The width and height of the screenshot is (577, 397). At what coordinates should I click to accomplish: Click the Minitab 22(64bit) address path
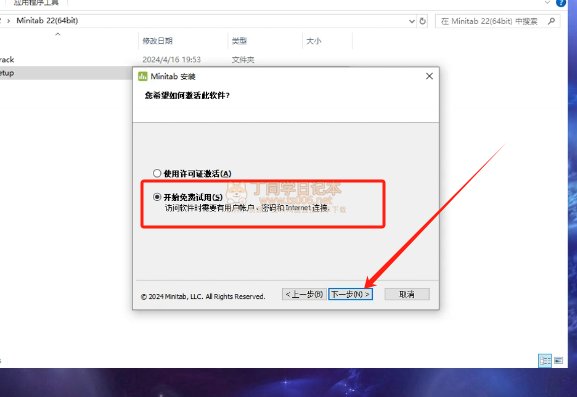(x=47, y=21)
